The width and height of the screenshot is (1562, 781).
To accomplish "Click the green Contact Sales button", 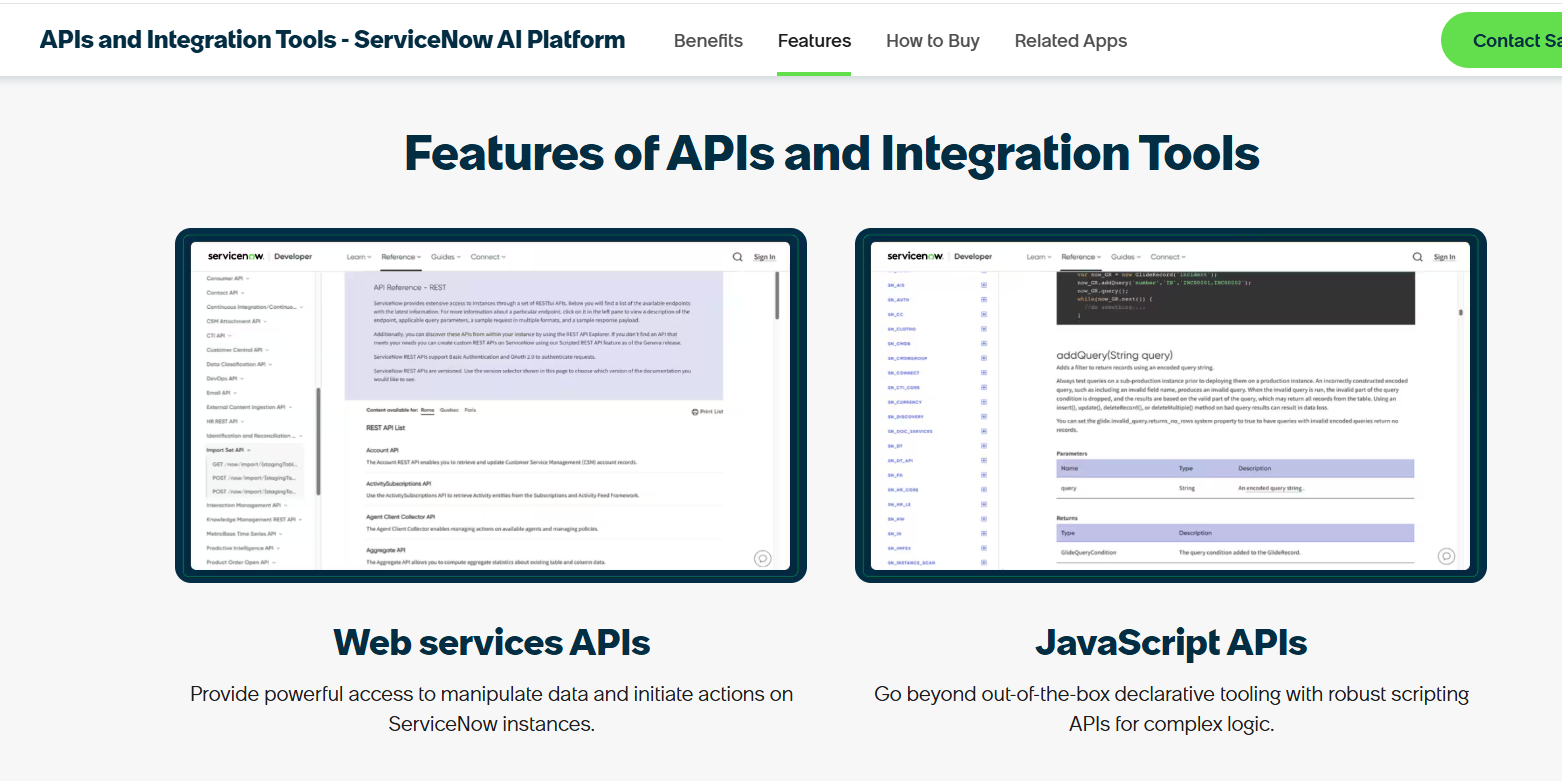I will click(x=1502, y=40).
